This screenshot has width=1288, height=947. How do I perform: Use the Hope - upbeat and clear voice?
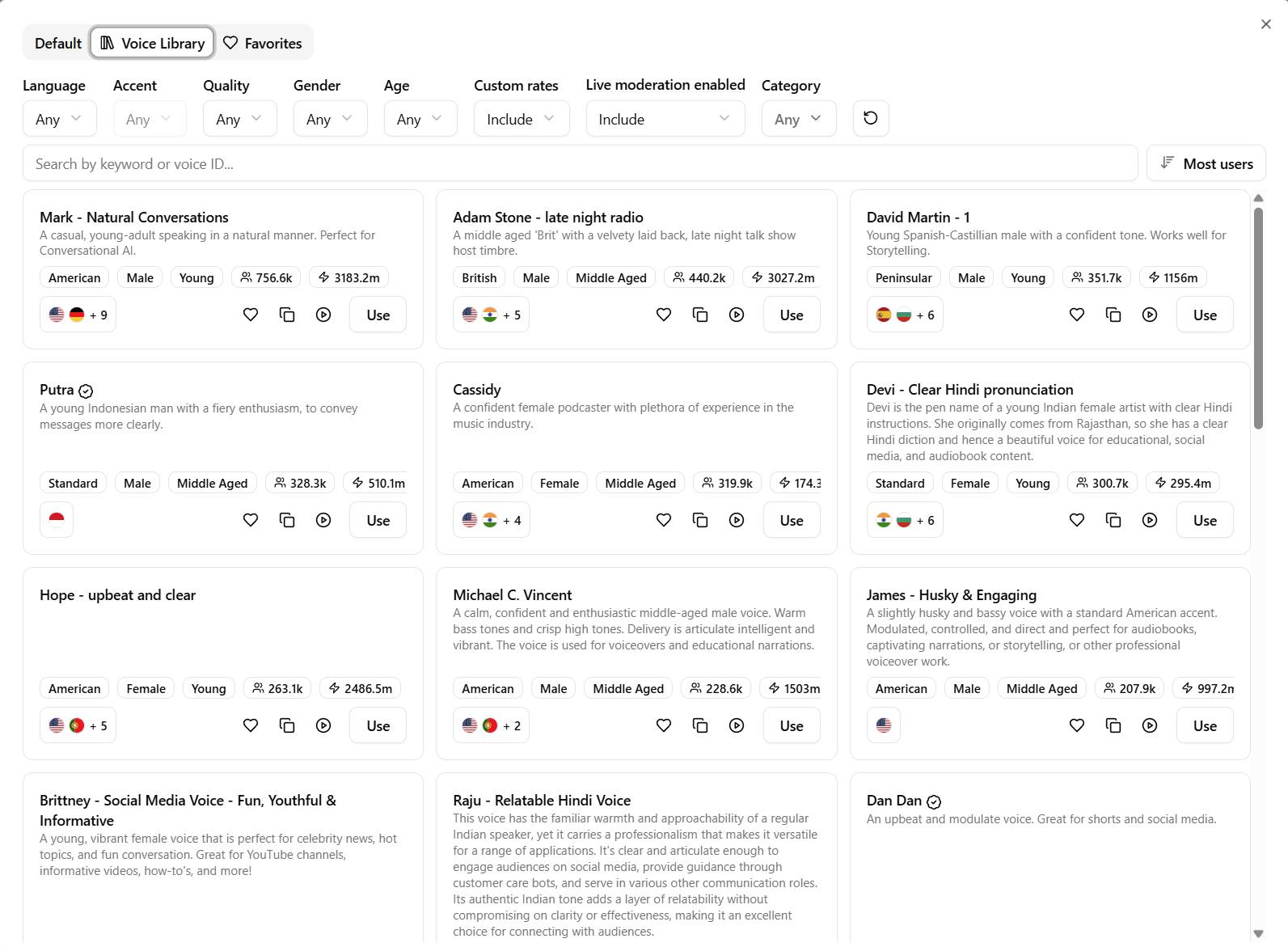pyautogui.click(x=378, y=725)
